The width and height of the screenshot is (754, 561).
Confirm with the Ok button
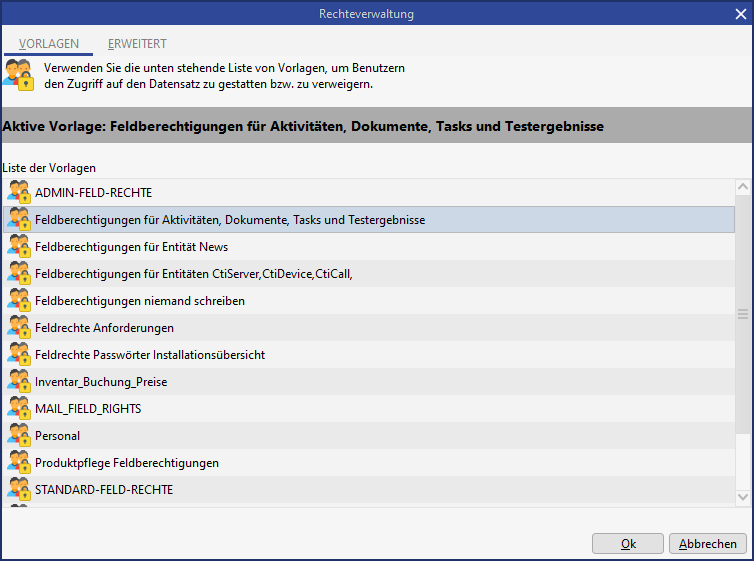[627, 544]
